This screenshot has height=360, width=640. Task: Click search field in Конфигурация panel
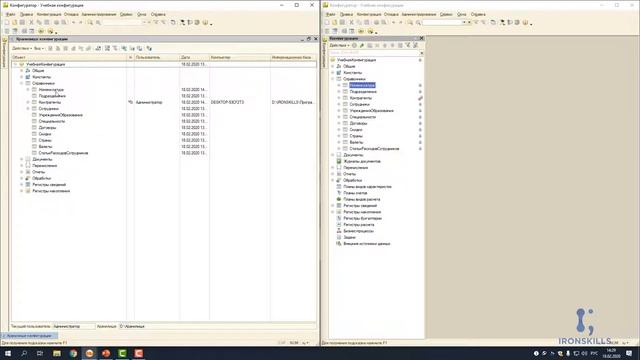coord(374,53)
